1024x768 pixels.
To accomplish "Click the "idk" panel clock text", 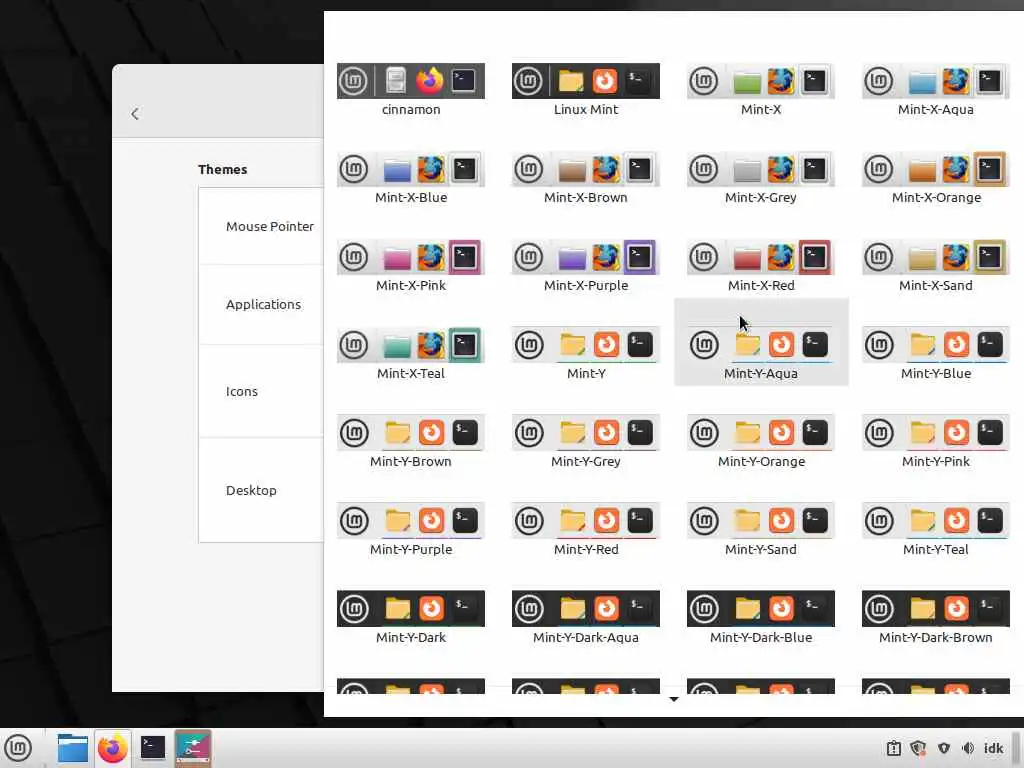I will pyautogui.click(x=993, y=748).
